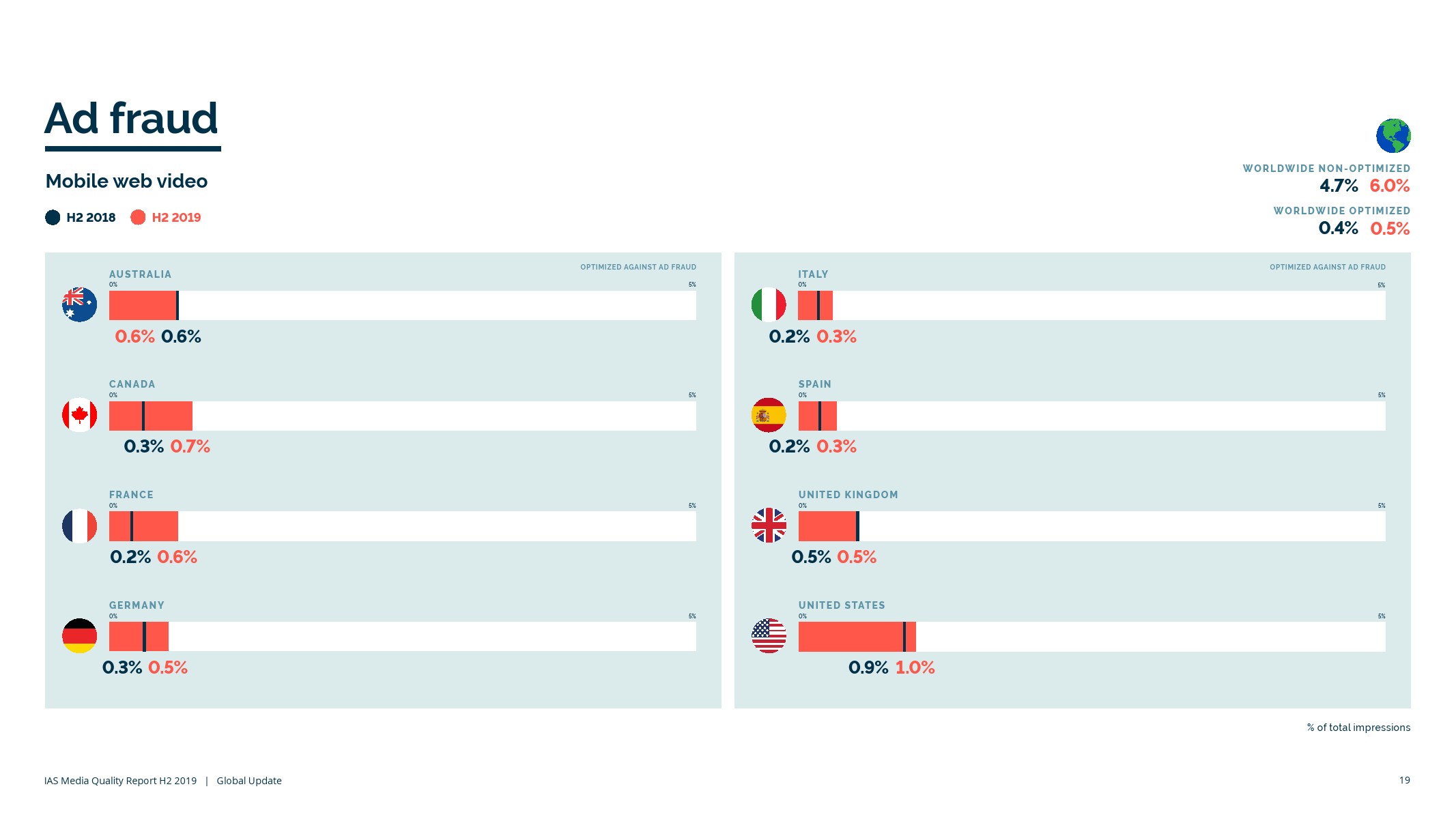
Task: Select the Worldwide Non-Optimized 6.0% figure
Action: click(1389, 186)
